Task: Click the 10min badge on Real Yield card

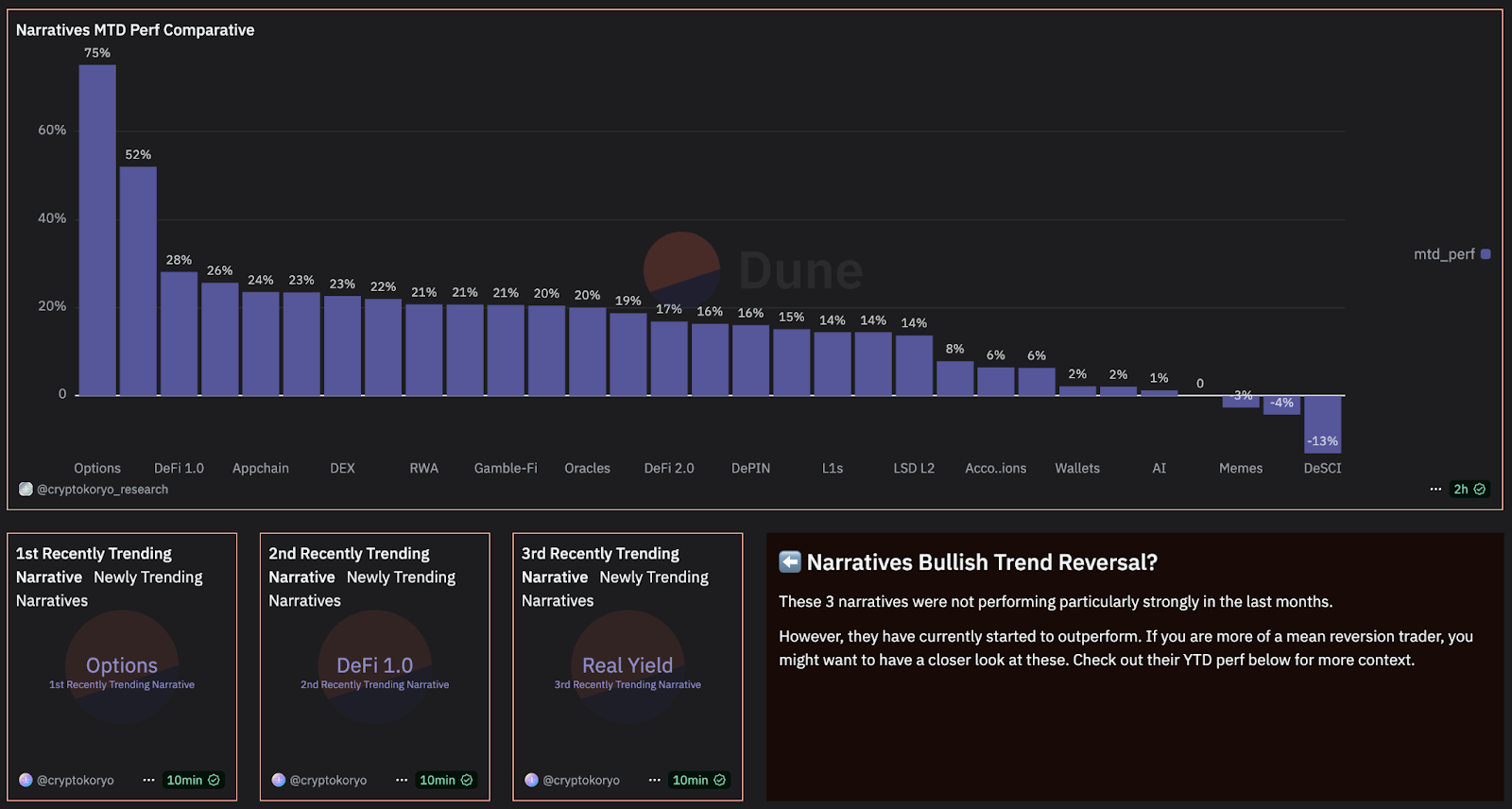Action: 699,780
